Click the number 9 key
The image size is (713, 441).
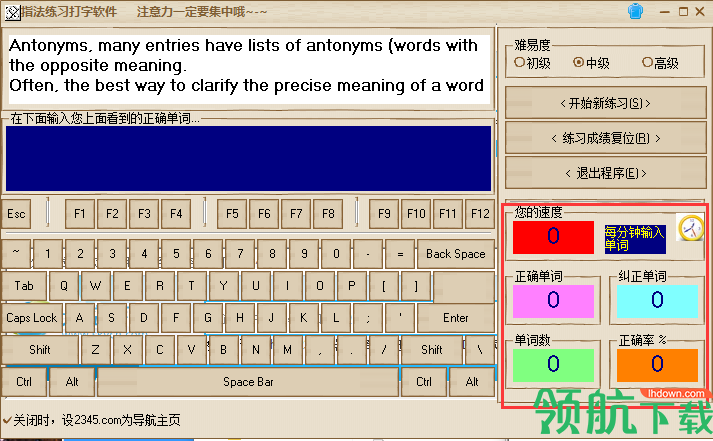(x=304, y=254)
